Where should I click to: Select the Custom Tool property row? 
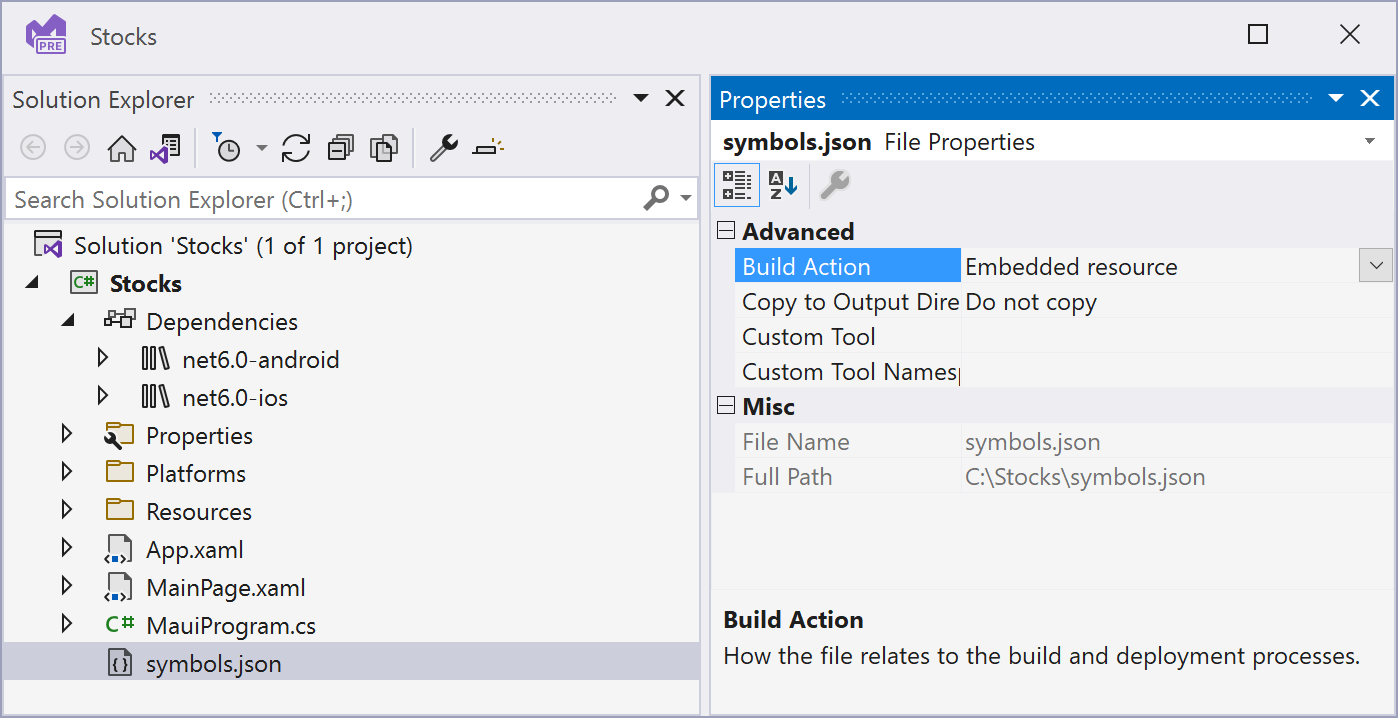pyautogui.click(x=849, y=337)
